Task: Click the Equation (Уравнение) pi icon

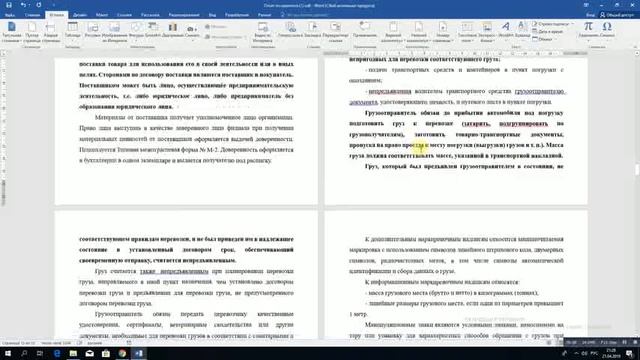Action: point(588,31)
